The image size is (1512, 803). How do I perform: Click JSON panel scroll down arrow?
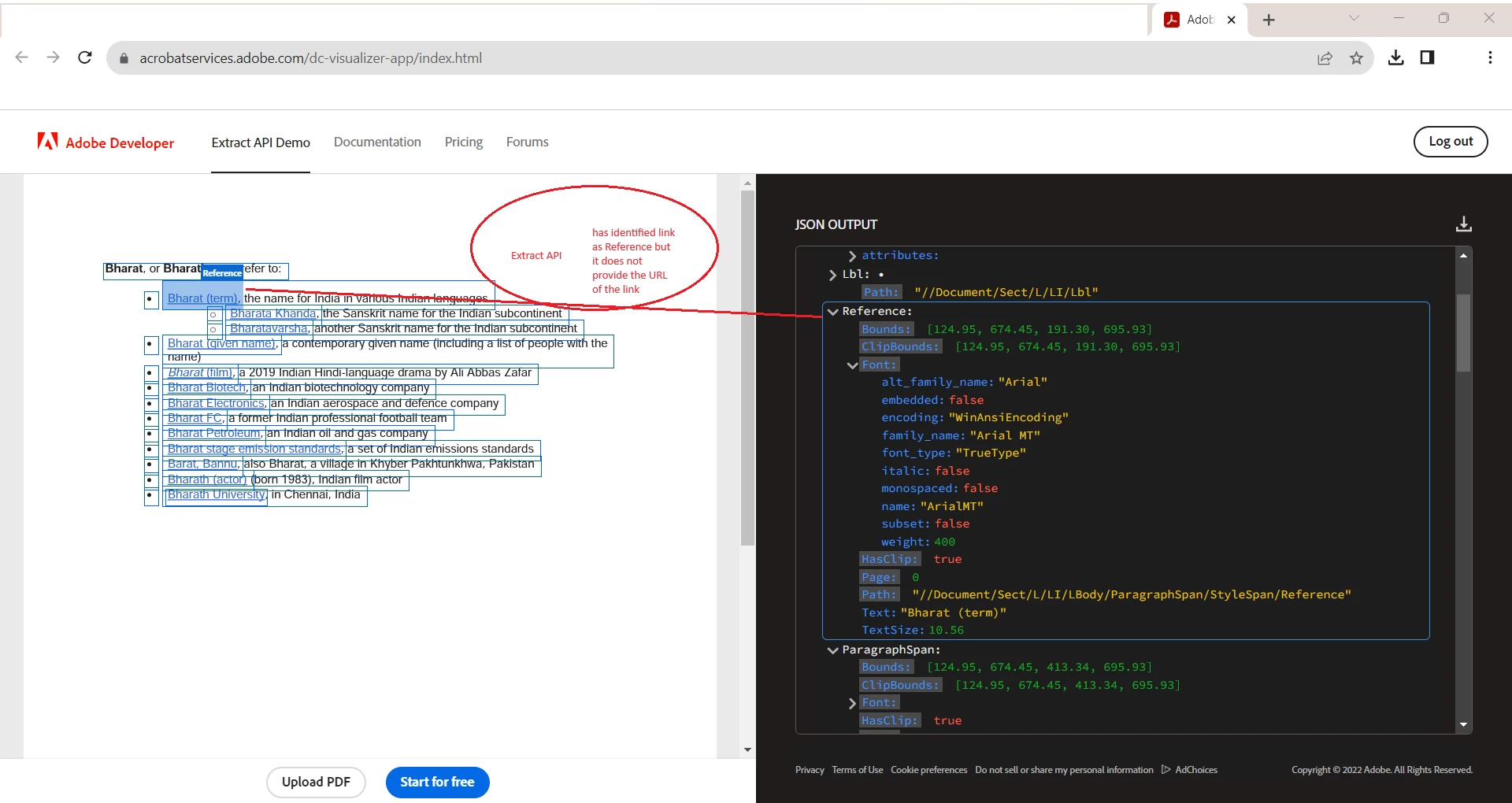tap(1463, 724)
